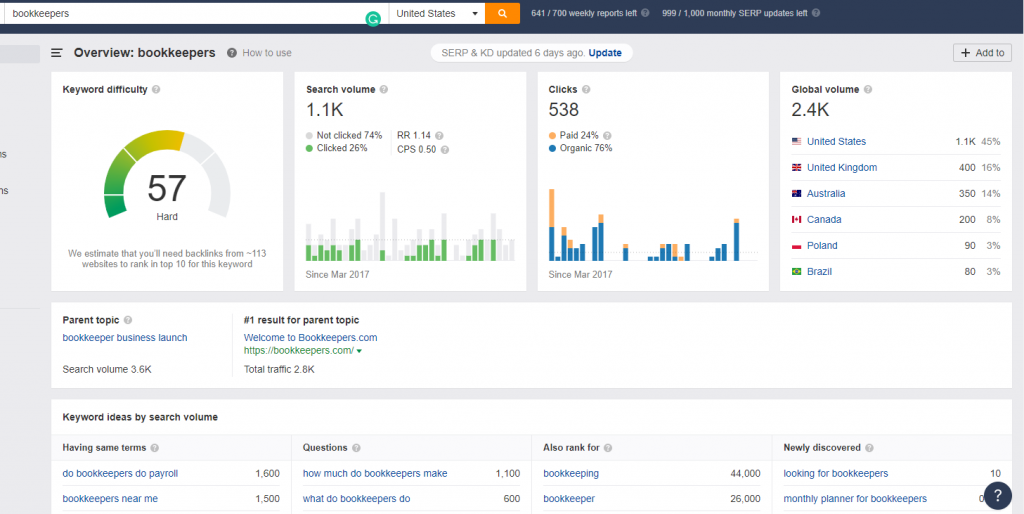Open the round help chat button

998,495
